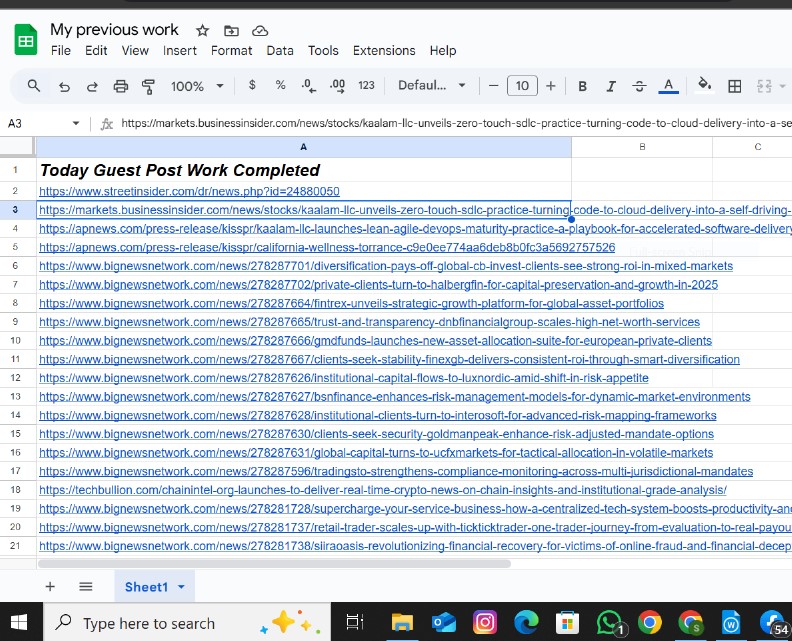Decrease decimal places

[308, 86]
